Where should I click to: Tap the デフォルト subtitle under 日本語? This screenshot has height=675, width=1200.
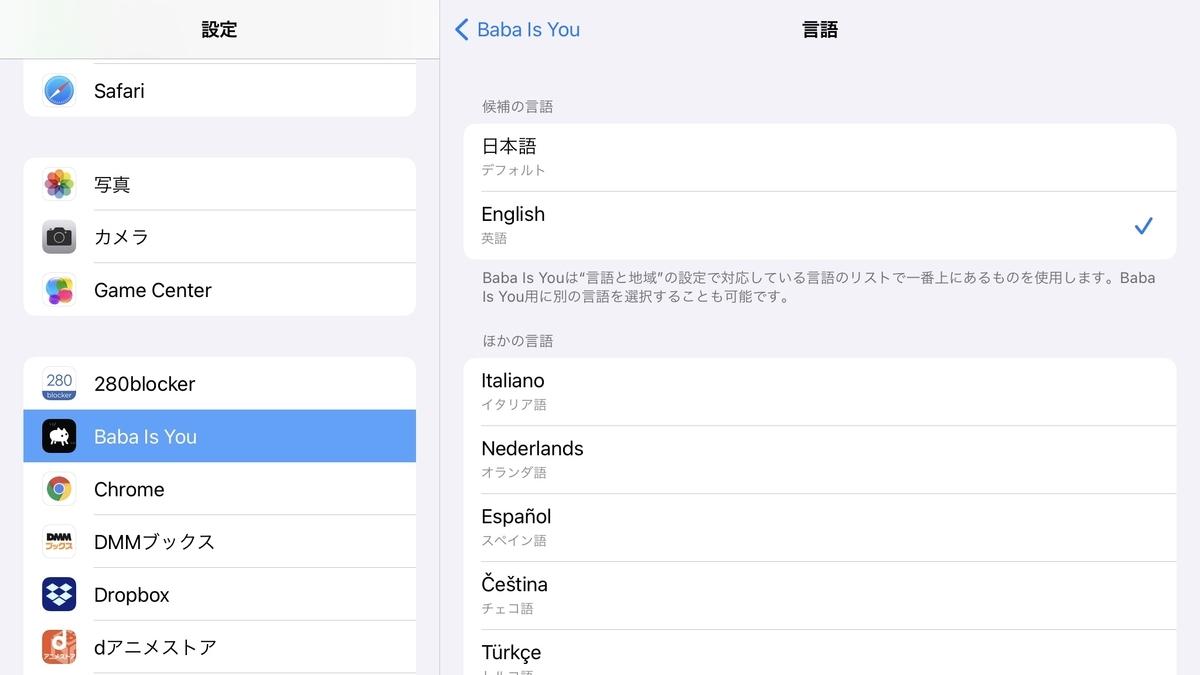514,170
